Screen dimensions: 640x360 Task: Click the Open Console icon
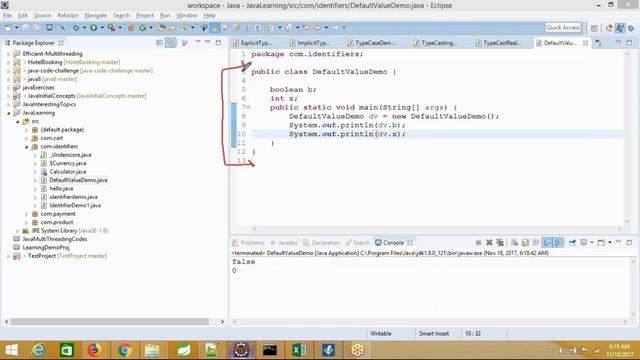601,242
